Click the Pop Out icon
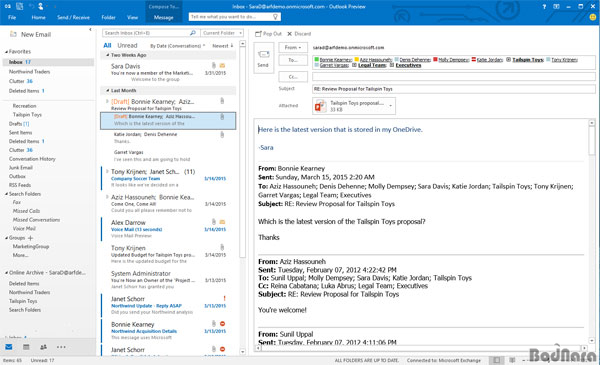This screenshot has height=365, width=600. pos(258,34)
